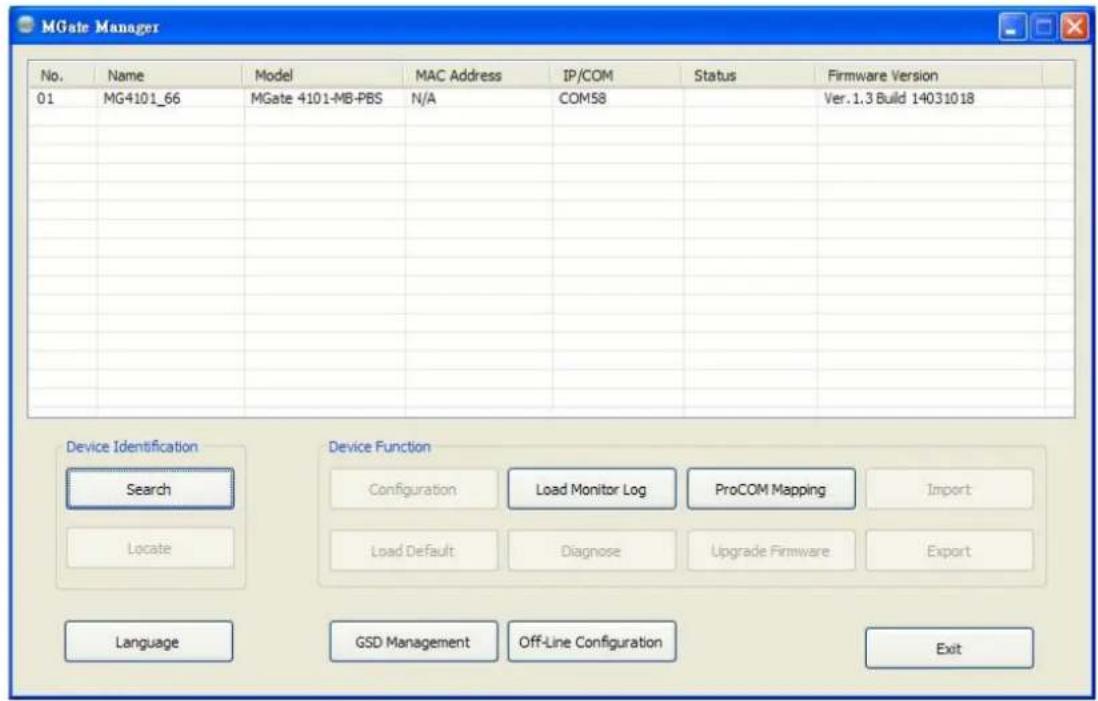Viewport: 1098px width, 701px height.
Task: Open Load Monitor Log
Action: [592, 489]
